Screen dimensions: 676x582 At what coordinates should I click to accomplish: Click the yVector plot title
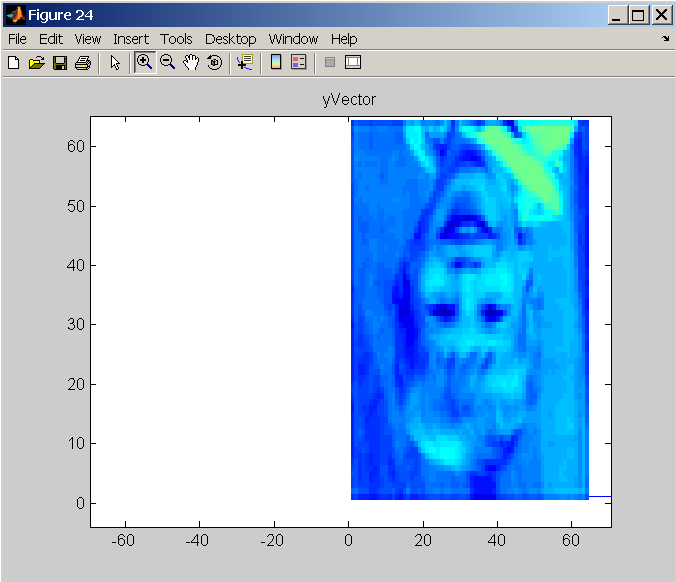[x=349, y=100]
